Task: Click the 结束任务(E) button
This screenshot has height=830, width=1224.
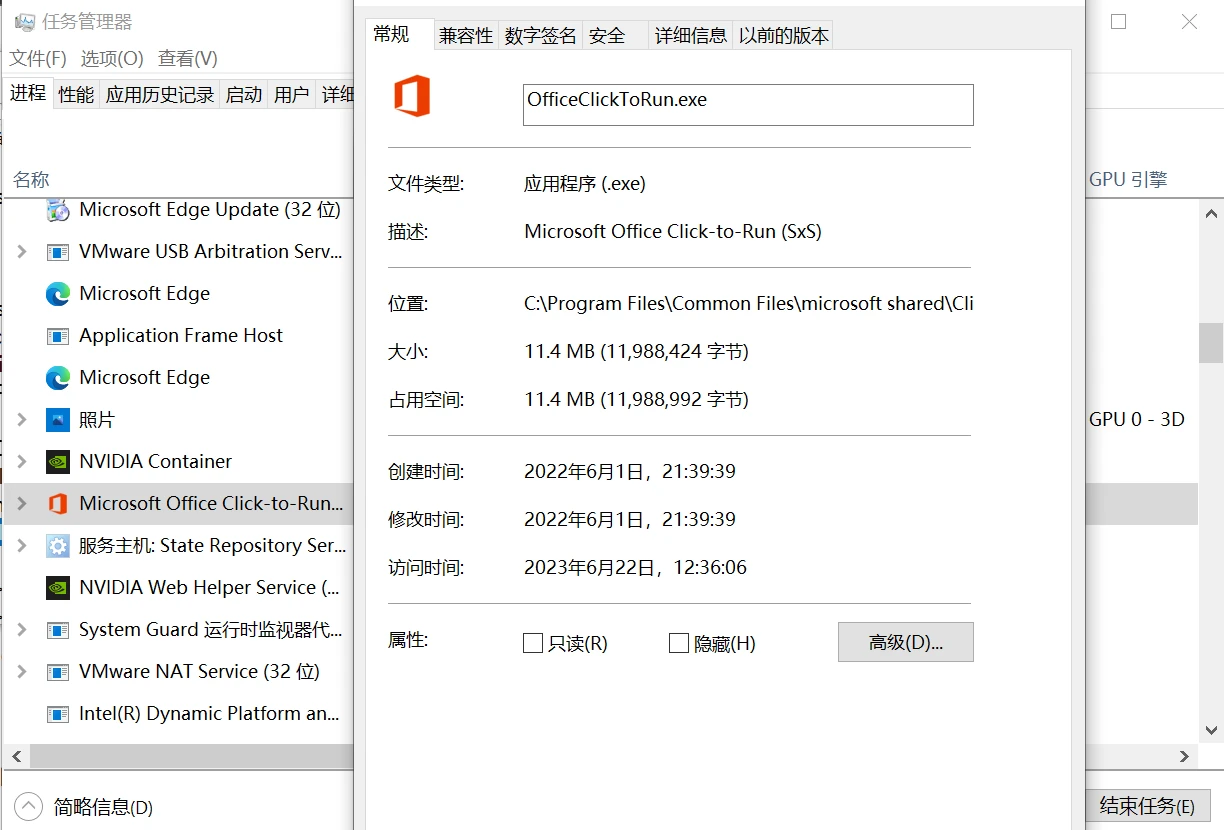Action: tap(1148, 806)
